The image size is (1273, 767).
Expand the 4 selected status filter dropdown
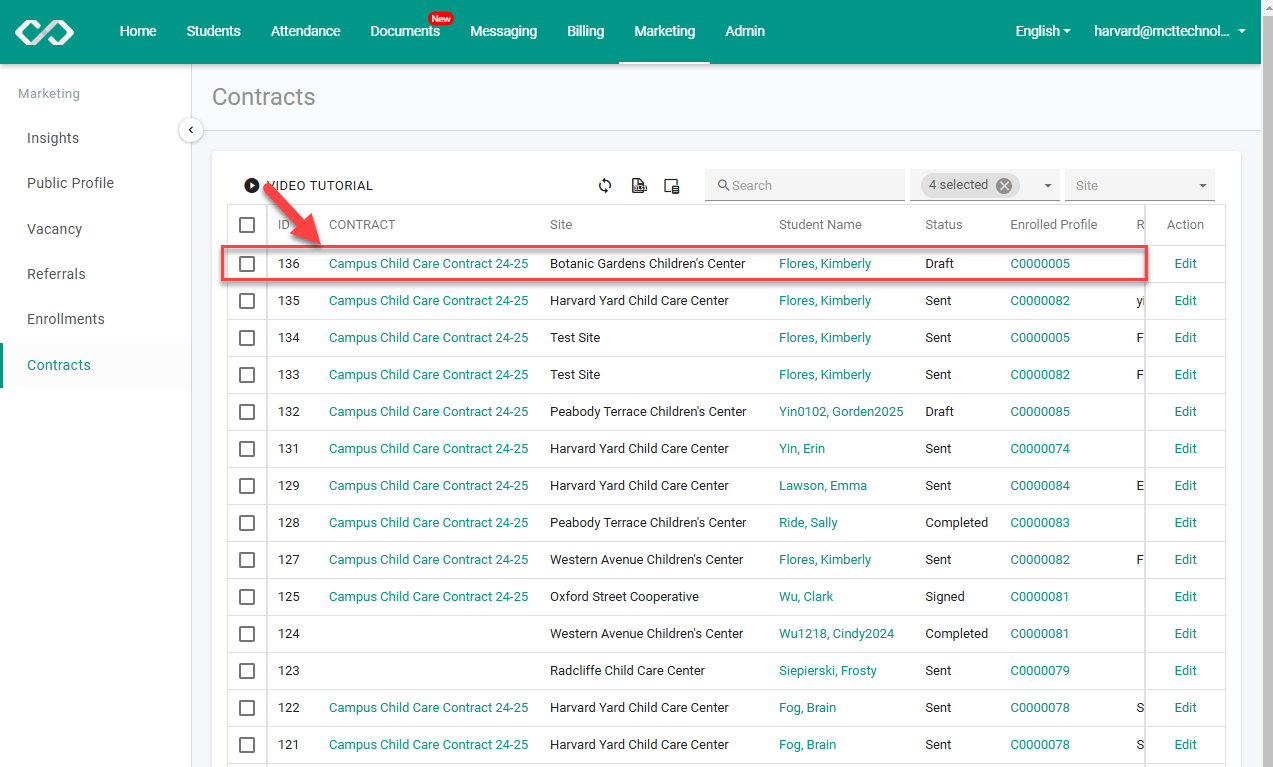[1048, 186]
